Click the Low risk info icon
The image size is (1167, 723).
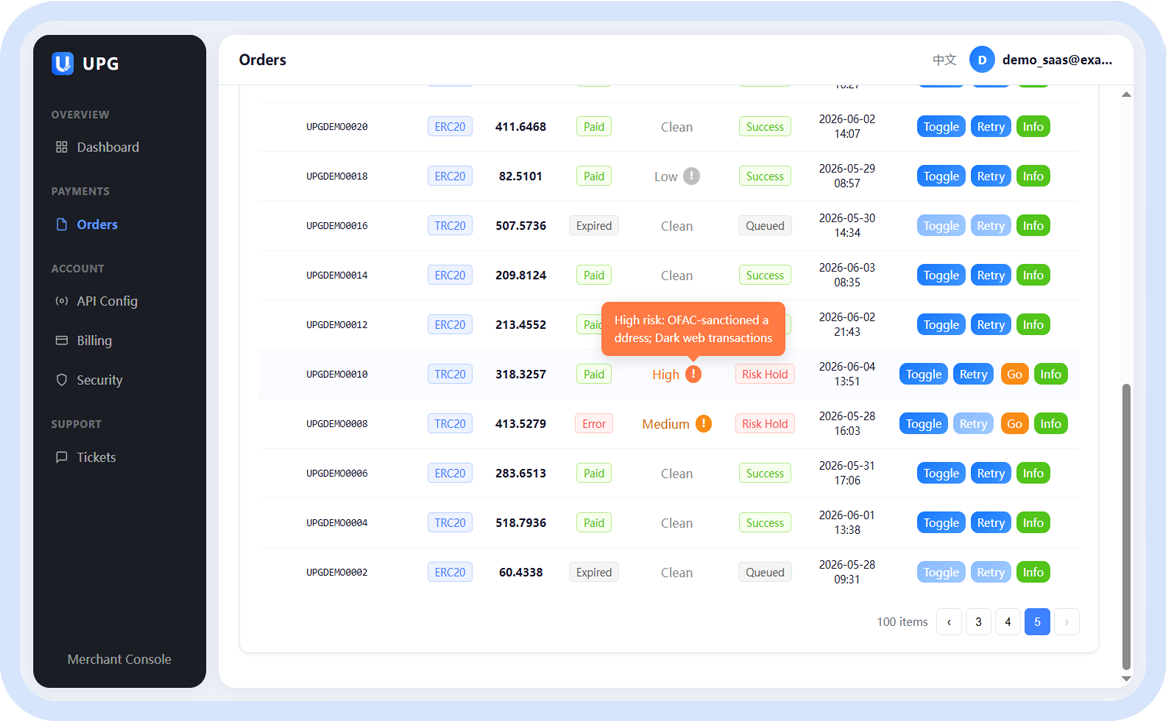coord(691,176)
